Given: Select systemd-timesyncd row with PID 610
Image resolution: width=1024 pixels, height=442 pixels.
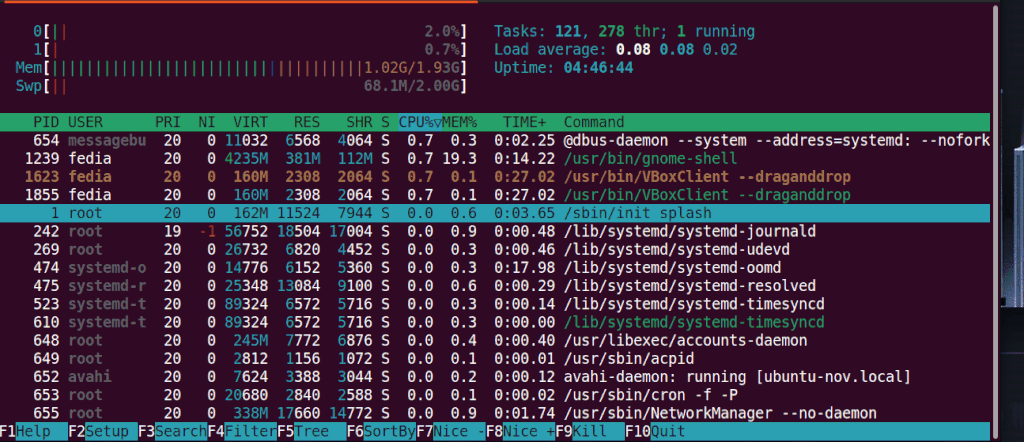Looking at the screenshot, I should tap(495, 323).
